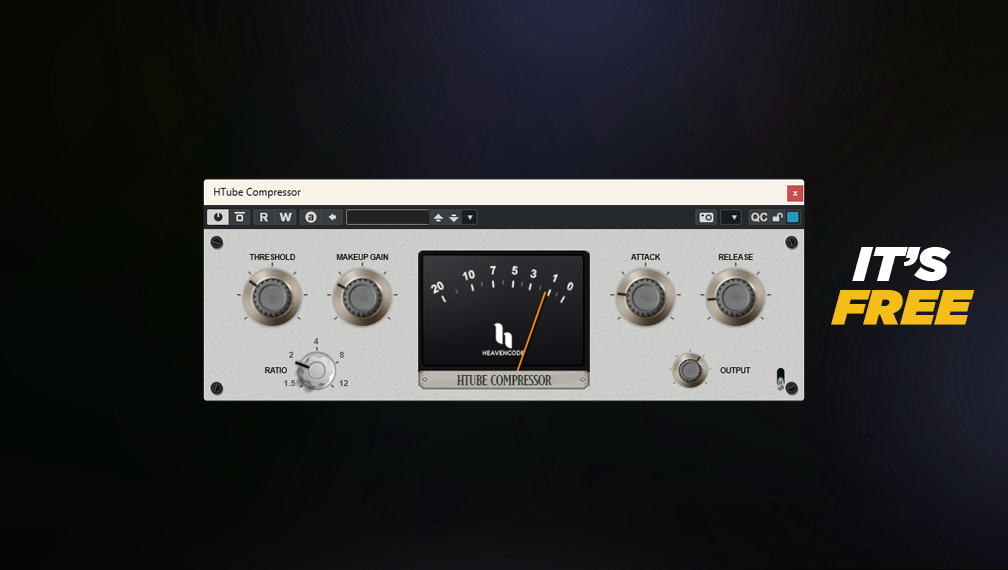
Task: Close the HTube Compressor window
Action: 795,193
